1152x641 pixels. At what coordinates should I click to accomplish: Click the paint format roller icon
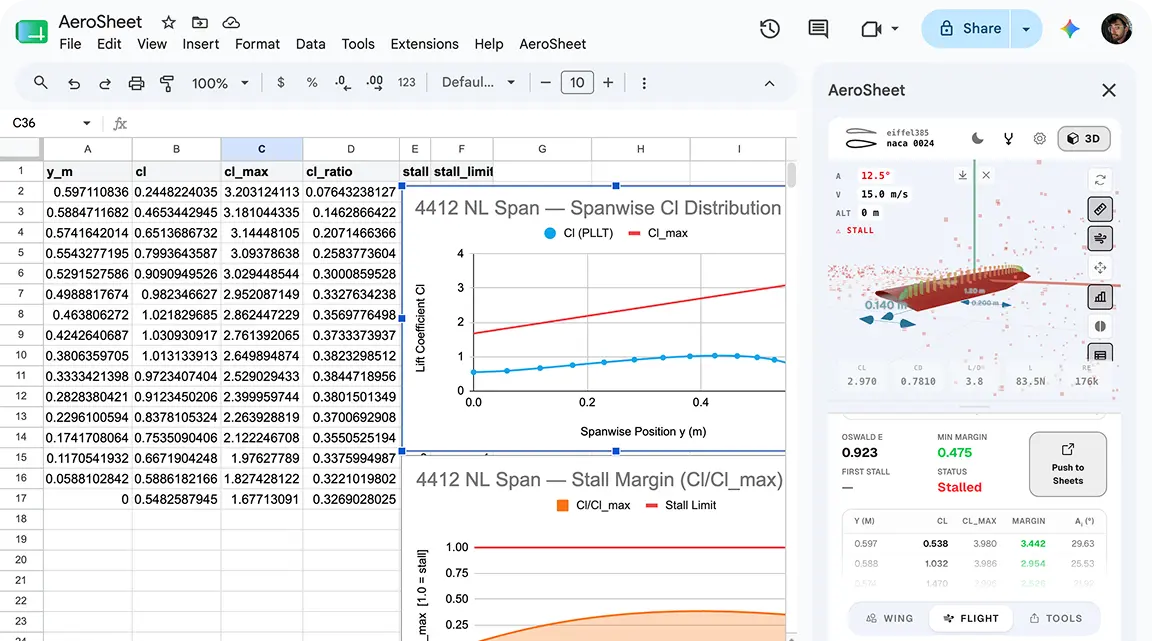click(167, 83)
